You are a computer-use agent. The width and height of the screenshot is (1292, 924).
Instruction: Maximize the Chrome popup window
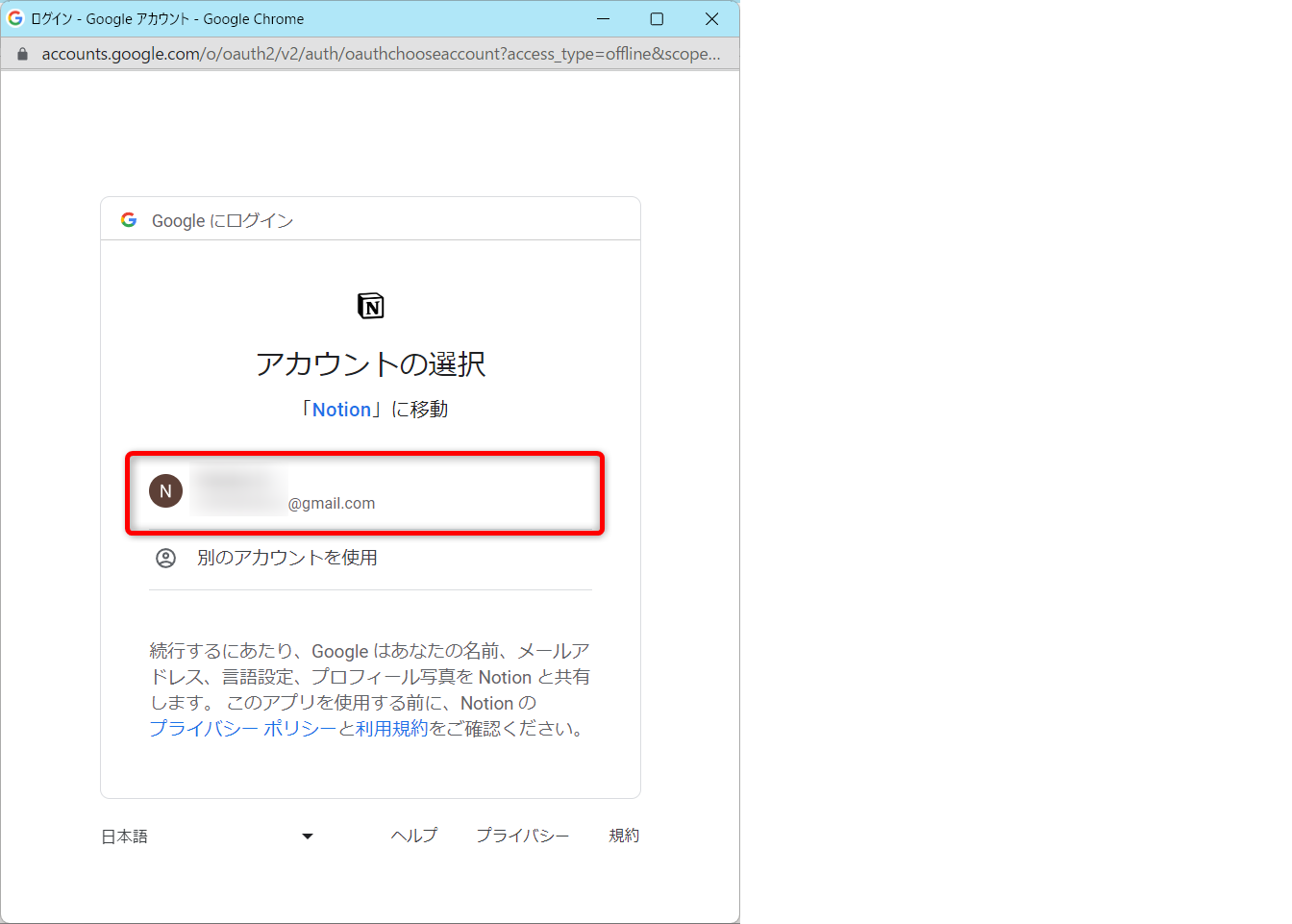point(657,19)
